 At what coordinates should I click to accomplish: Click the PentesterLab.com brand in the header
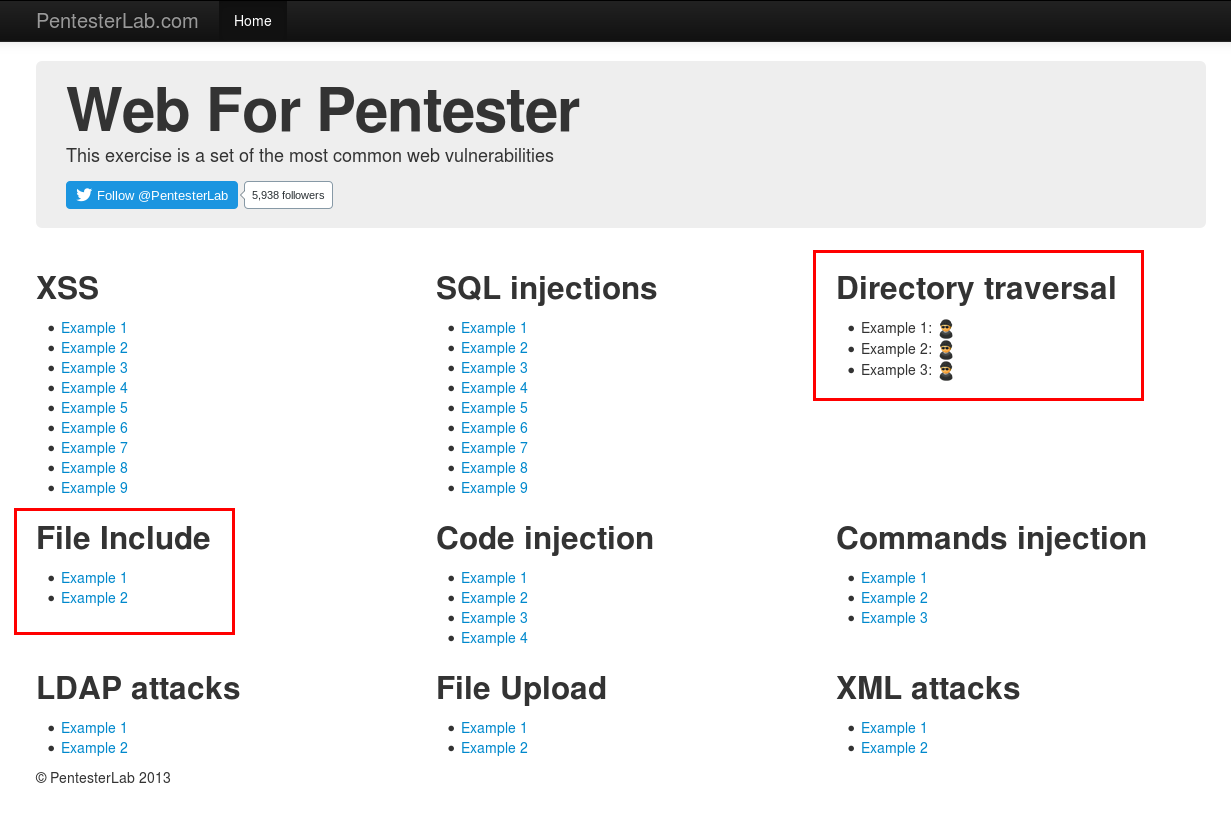coord(117,20)
